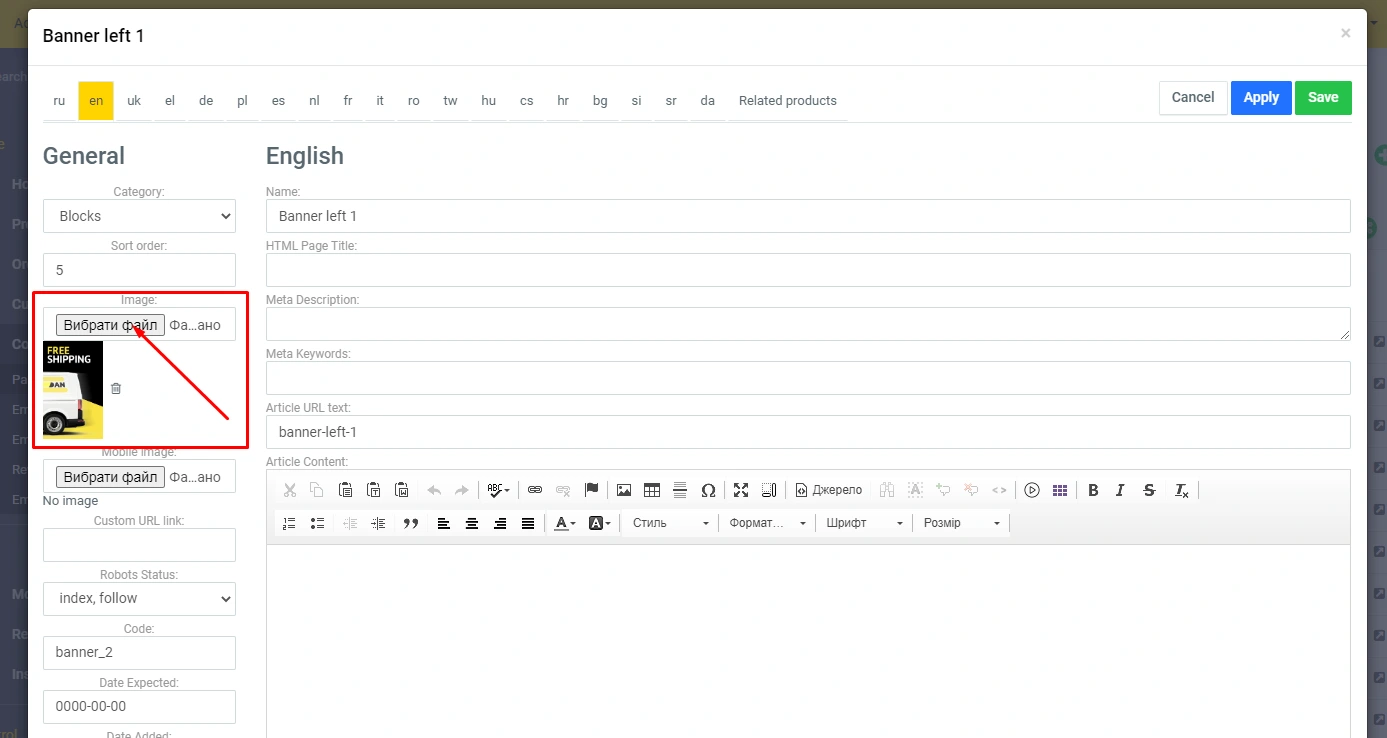Insert an image using the editor toolbar
The image size is (1387, 738).
[624, 490]
